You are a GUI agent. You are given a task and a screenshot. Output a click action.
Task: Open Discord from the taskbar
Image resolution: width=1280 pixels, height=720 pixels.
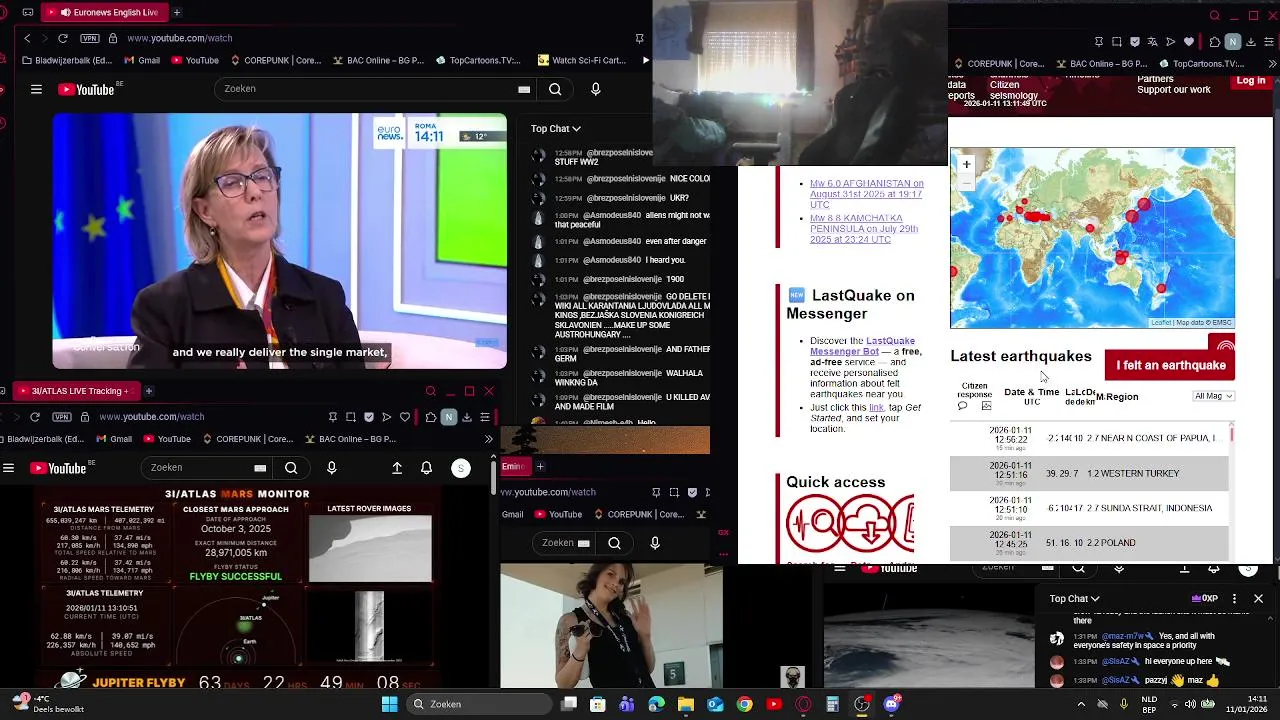pos(892,704)
